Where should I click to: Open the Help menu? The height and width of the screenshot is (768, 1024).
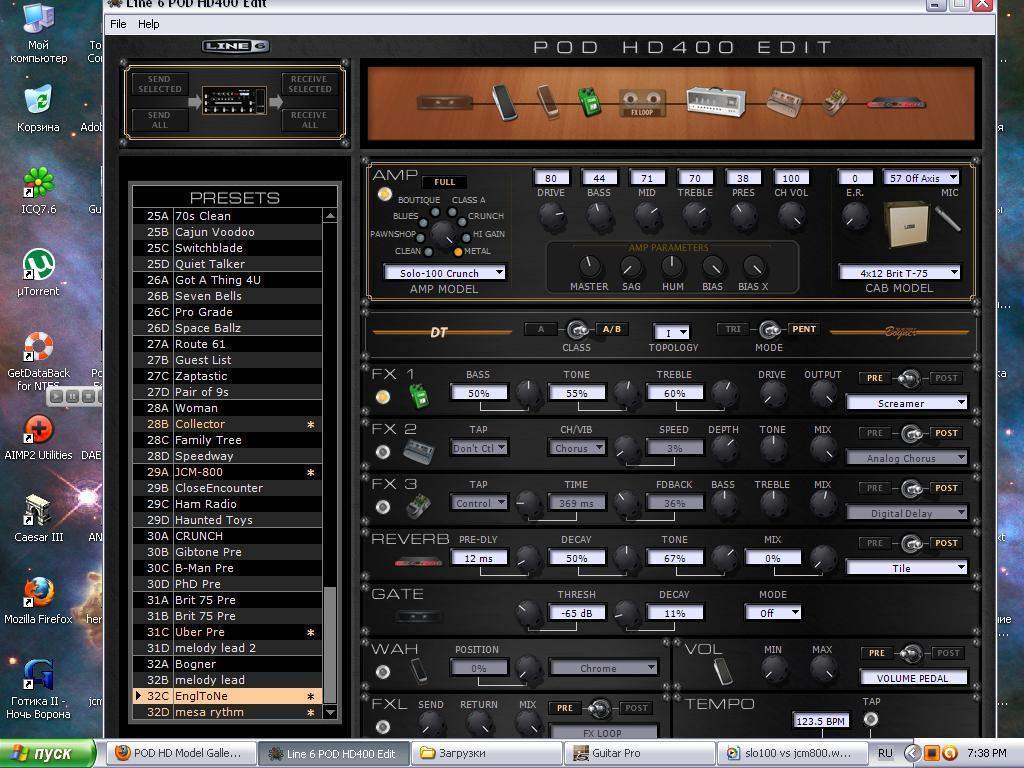[x=148, y=24]
